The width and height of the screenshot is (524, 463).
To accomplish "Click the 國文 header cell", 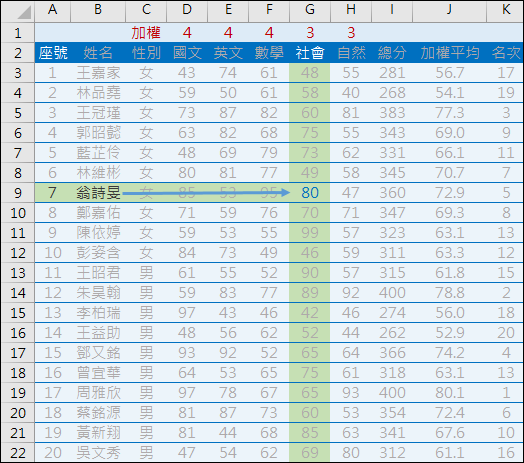I will click(187, 53).
